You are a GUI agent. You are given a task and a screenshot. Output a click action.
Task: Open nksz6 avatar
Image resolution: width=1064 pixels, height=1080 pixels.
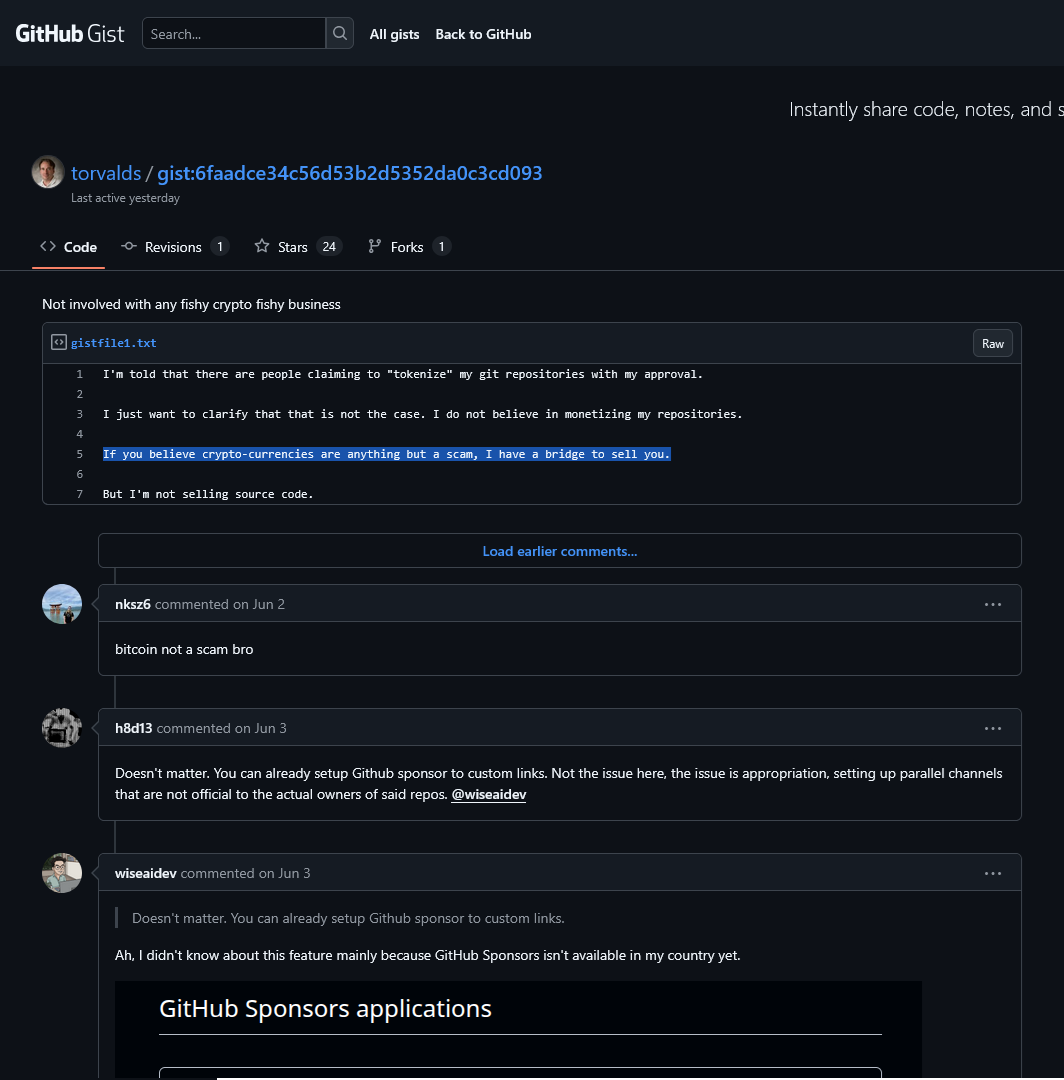62,604
